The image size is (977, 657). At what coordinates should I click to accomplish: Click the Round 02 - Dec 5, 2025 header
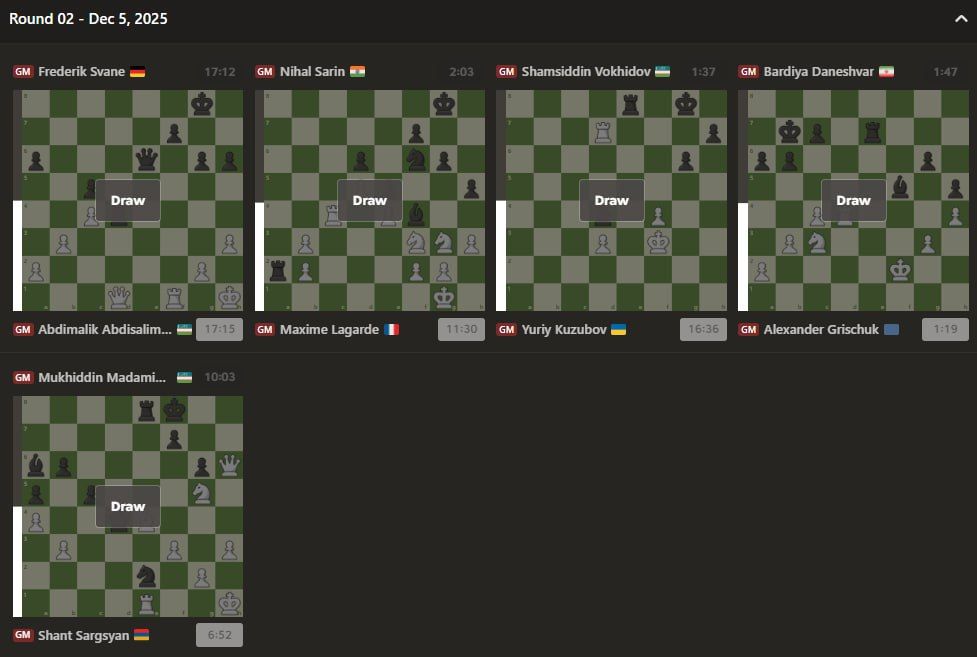(x=88, y=19)
